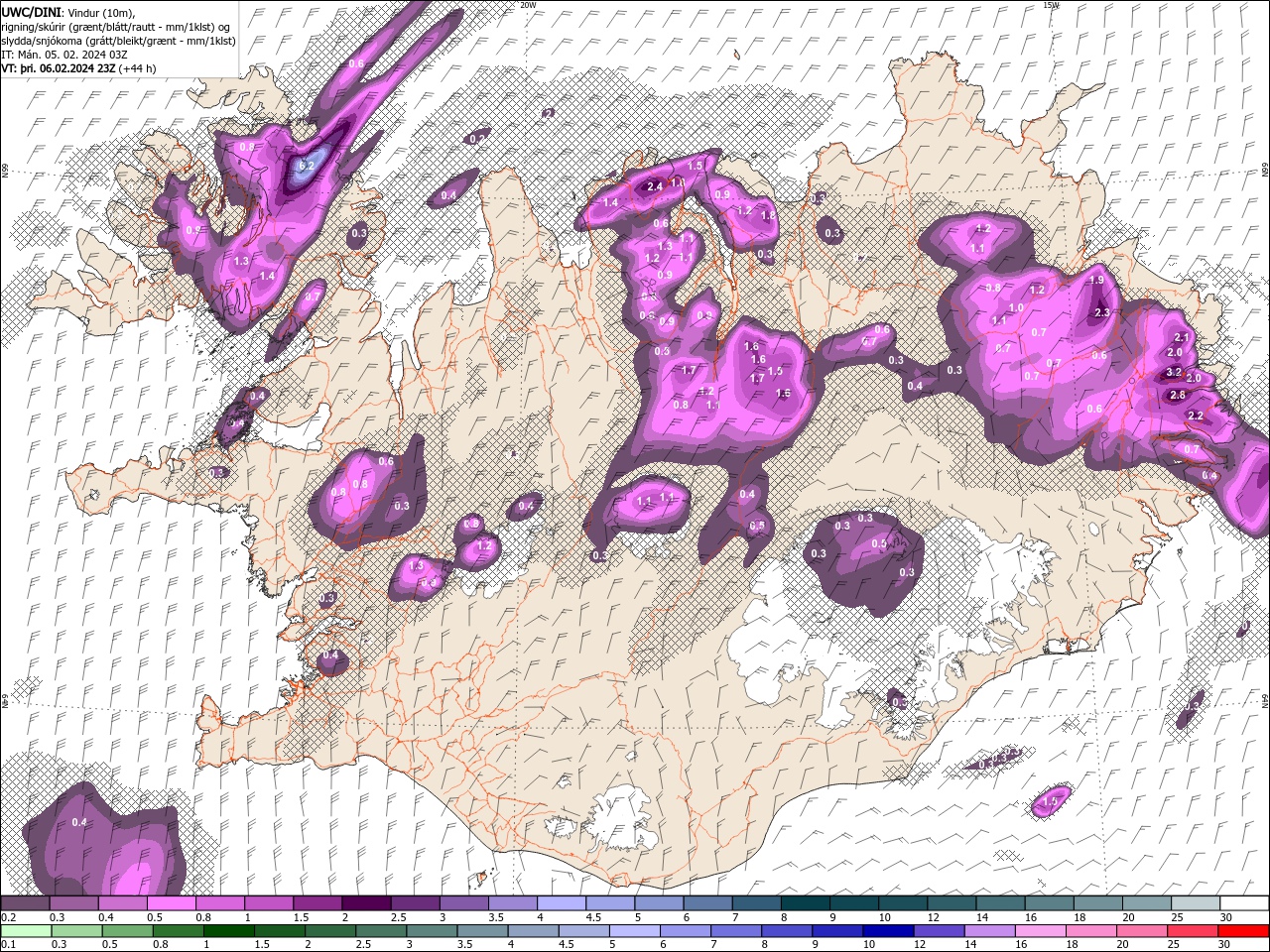The image size is (1270, 952).
Task: Pick the light grey snow swatch between 25 and 30
Action: 1196,903
